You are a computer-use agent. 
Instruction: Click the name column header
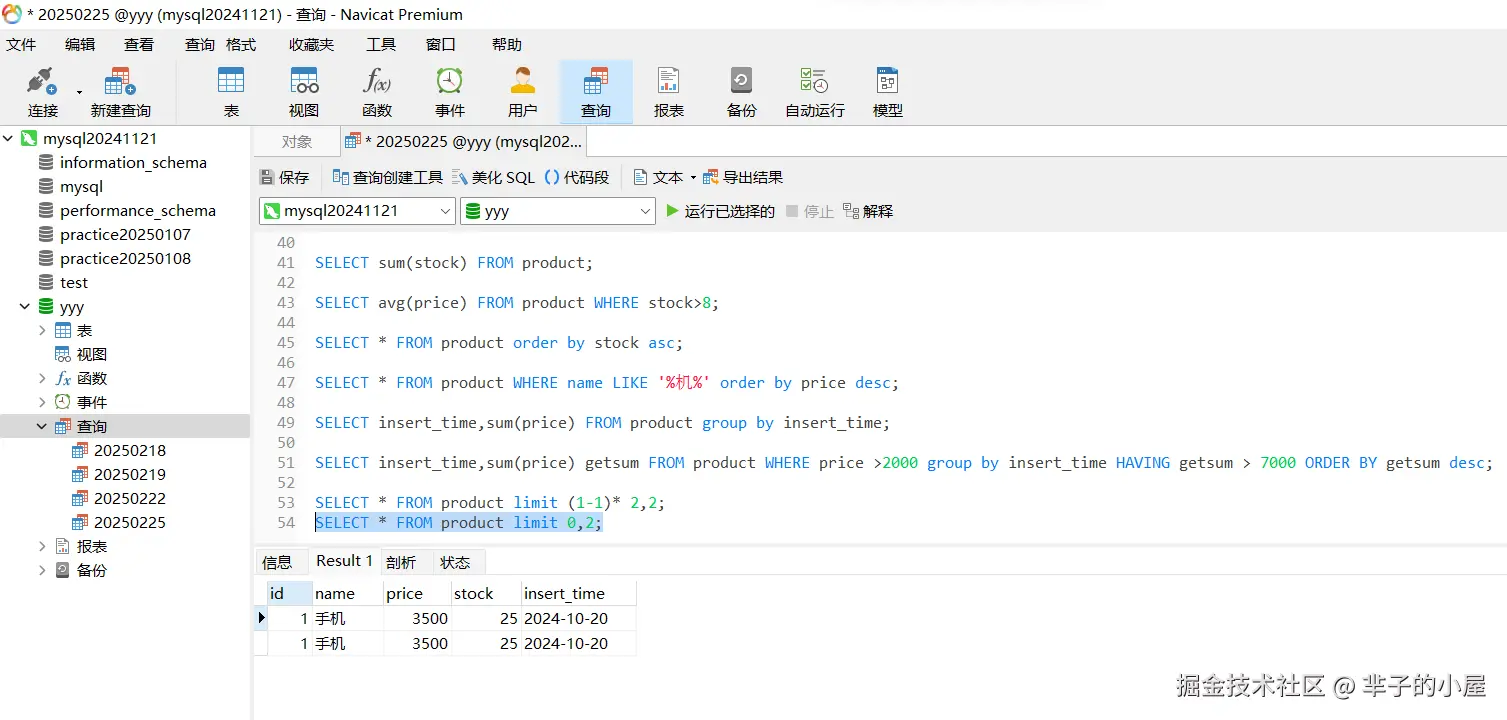coord(348,593)
